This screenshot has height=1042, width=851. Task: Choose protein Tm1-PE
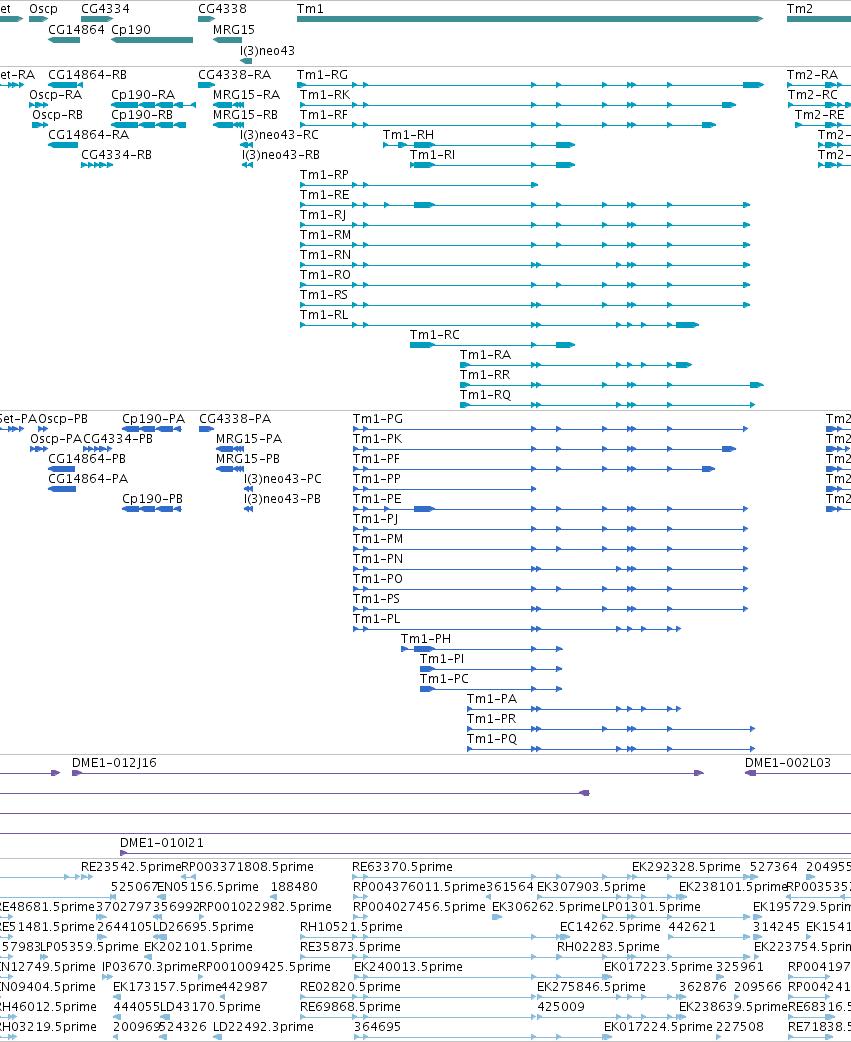[551, 509]
